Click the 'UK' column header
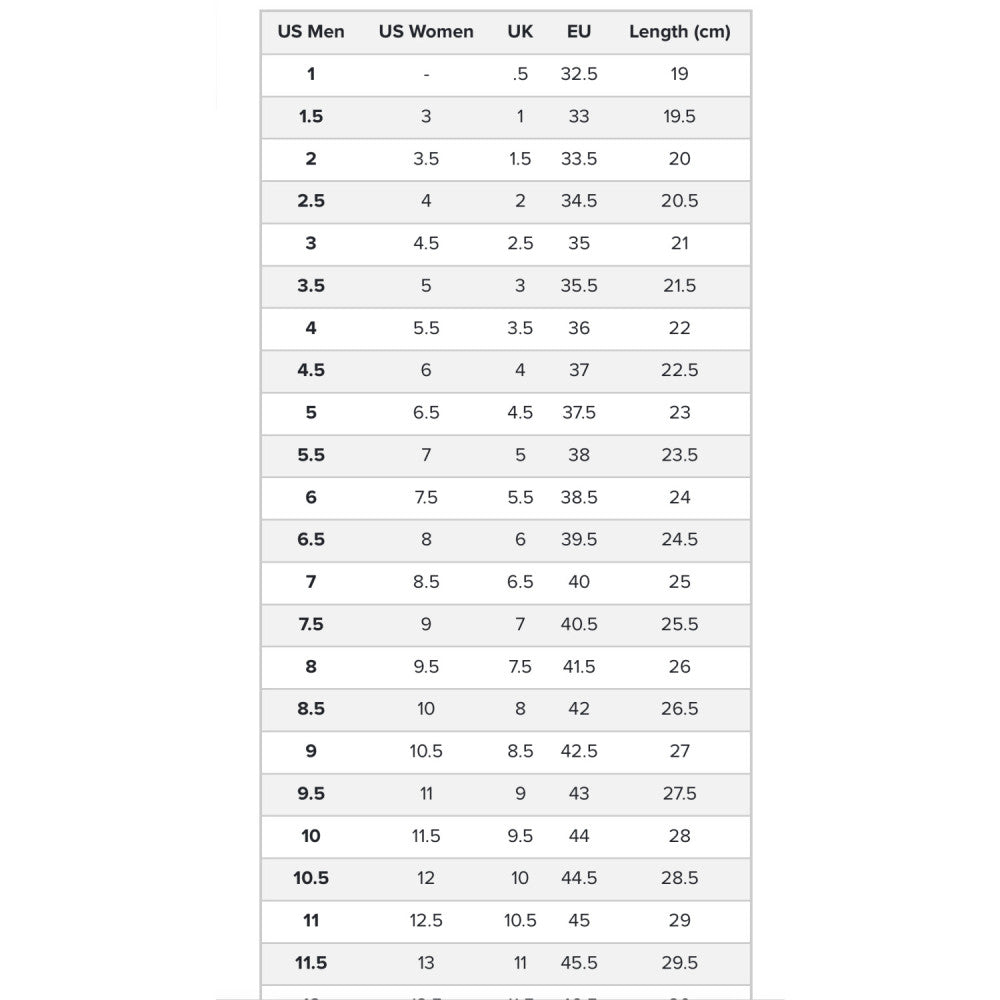The height and width of the screenshot is (1000, 1000). [520, 32]
